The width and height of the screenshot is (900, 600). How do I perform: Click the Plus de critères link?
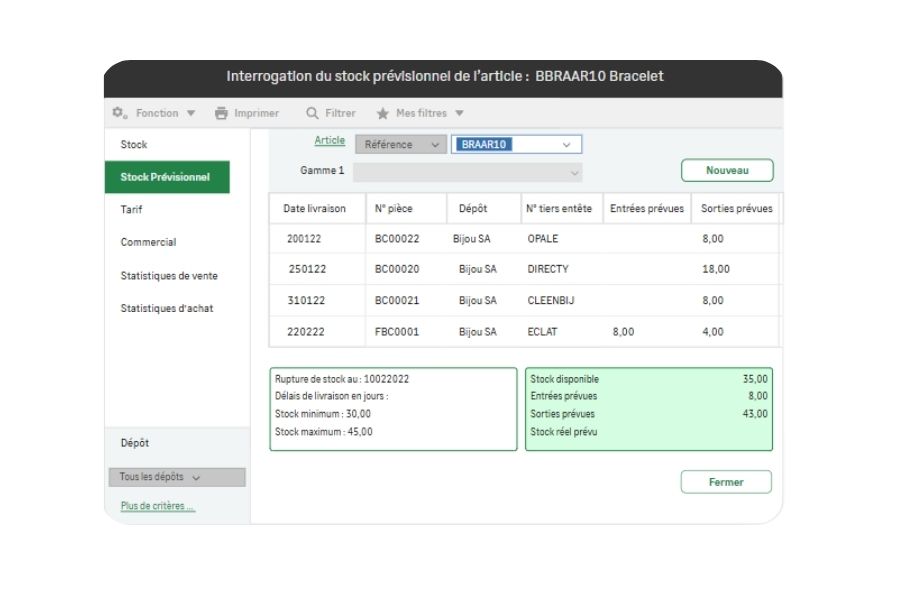pos(158,506)
